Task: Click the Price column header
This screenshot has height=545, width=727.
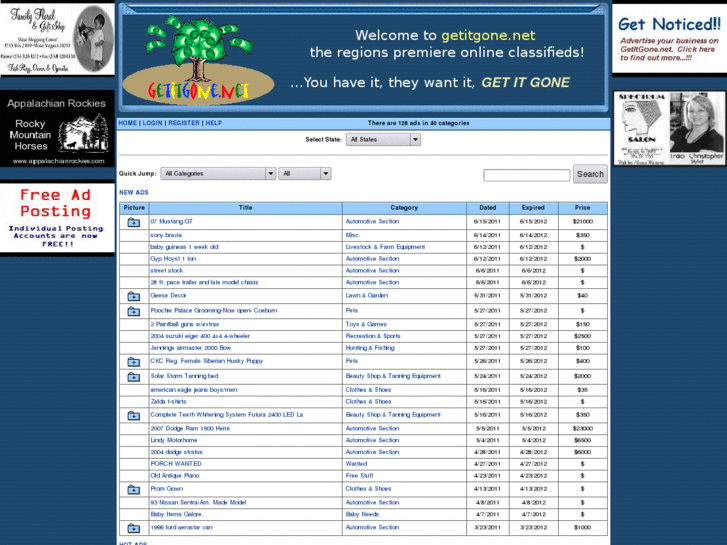Action: (583, 208)
